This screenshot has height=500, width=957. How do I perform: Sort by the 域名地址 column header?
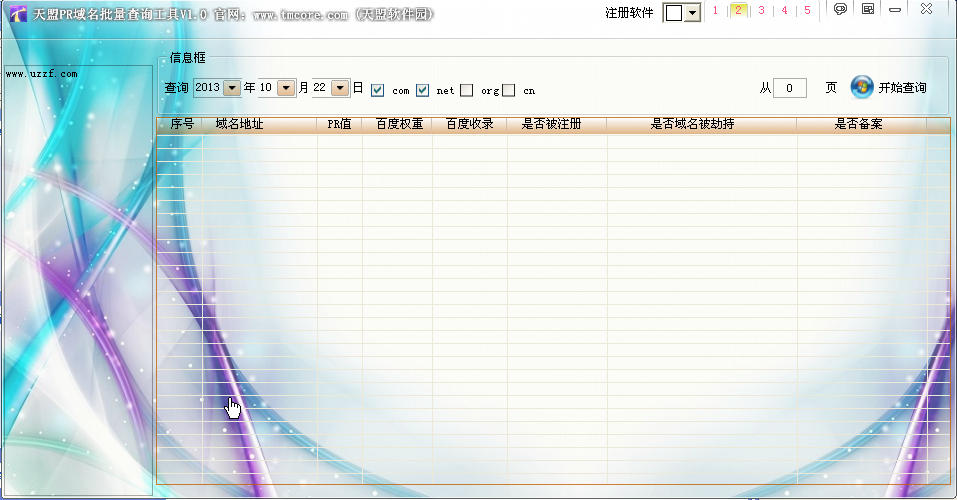239,125
